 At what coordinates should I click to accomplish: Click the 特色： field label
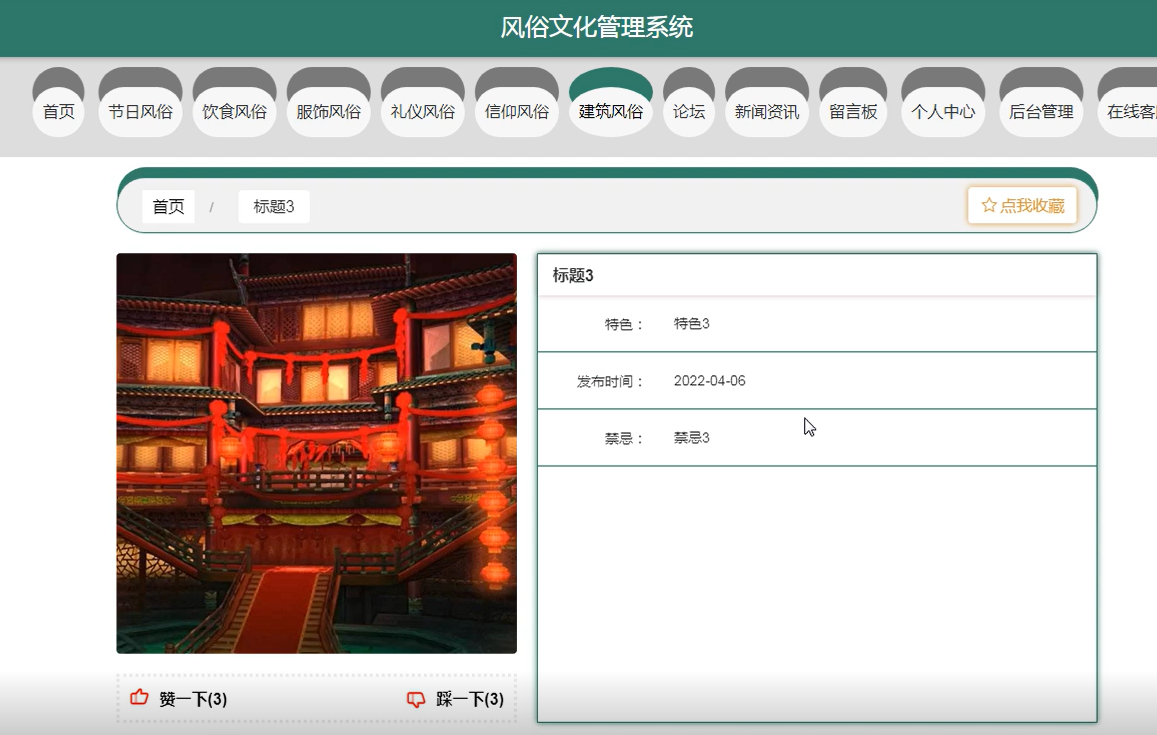(x=624, y=324)
